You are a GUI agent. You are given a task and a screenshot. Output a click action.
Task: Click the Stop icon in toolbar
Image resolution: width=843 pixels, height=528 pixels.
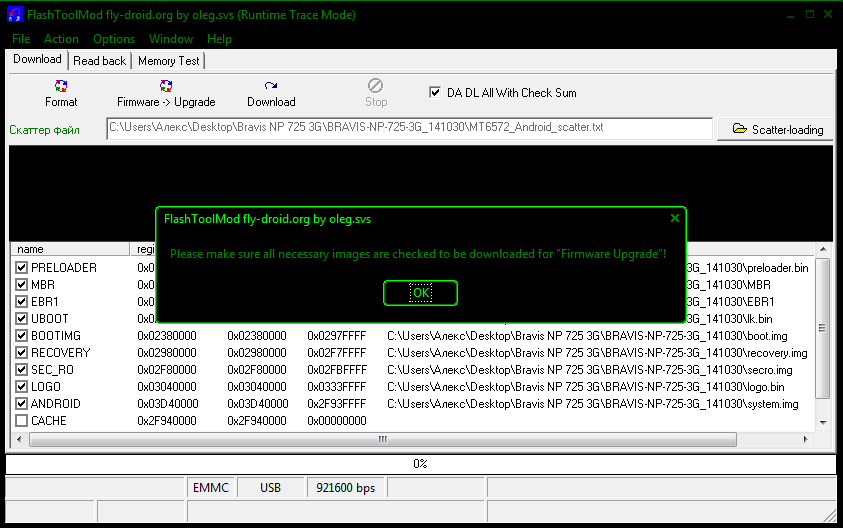tap(375, 87)
